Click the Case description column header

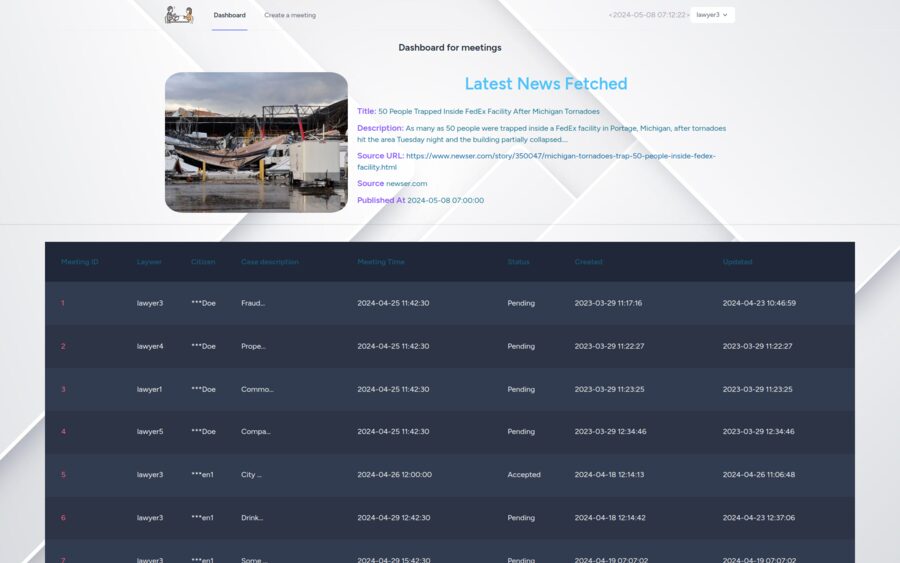[270, 262]
